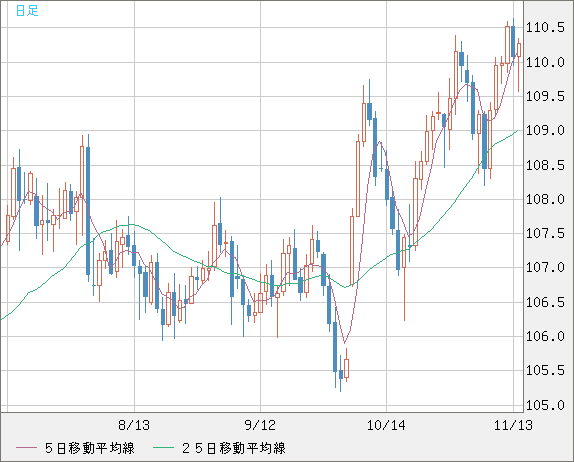This screenshot has height=462, width=574.
Task: Click the 109.0 price axis label
Action: (545, 130)
